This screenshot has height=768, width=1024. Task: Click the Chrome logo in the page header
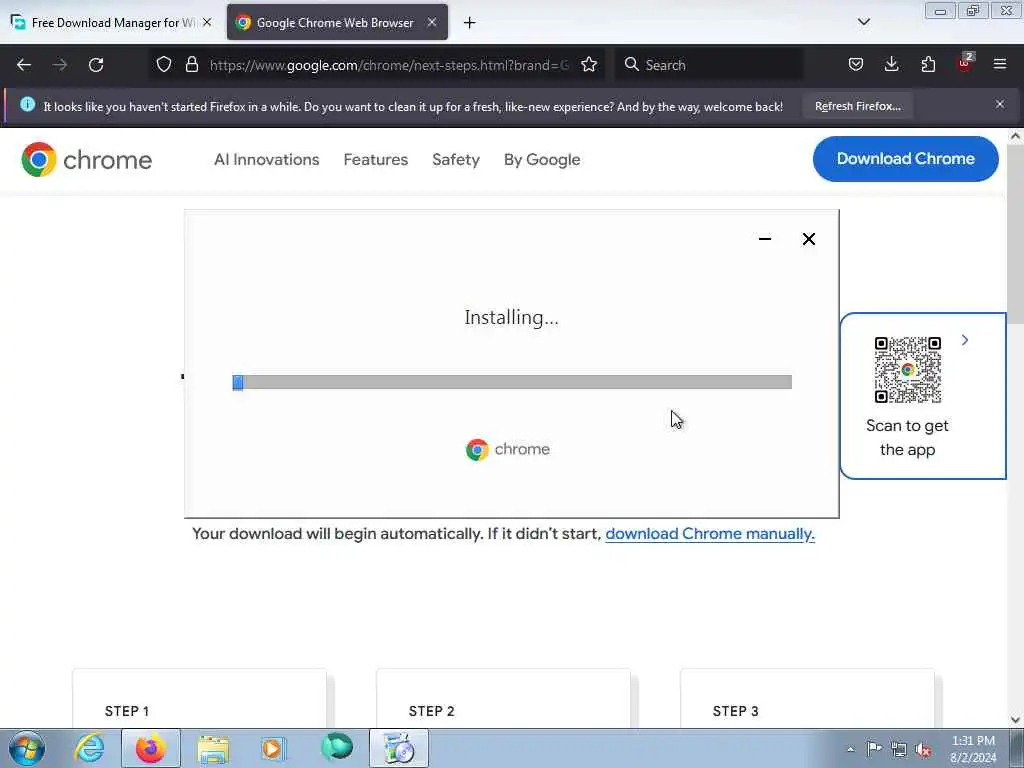tap(86, 159)
